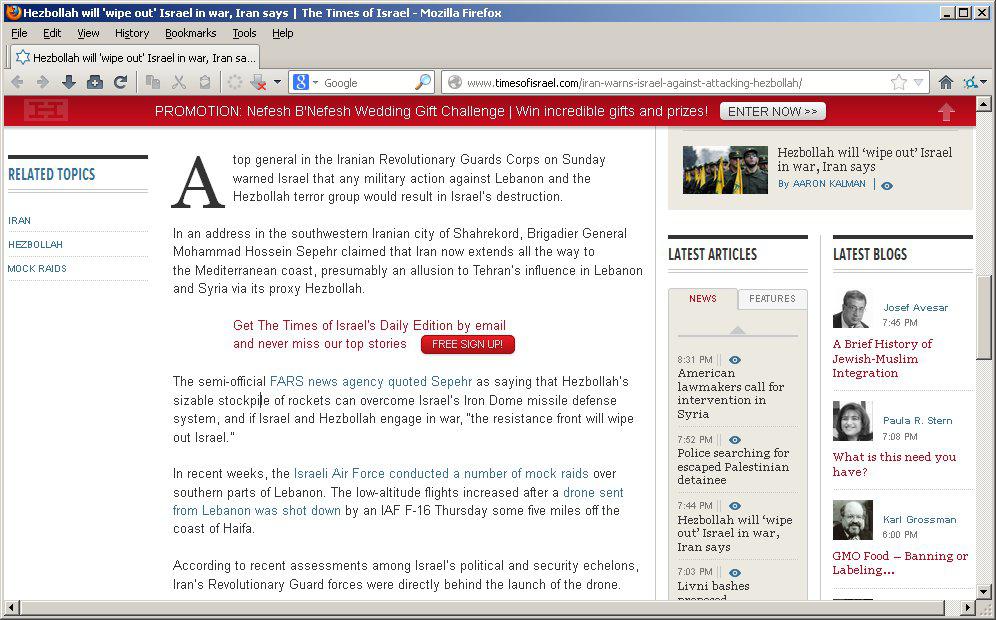
Task: Open the Help menu
Action: 283,33
